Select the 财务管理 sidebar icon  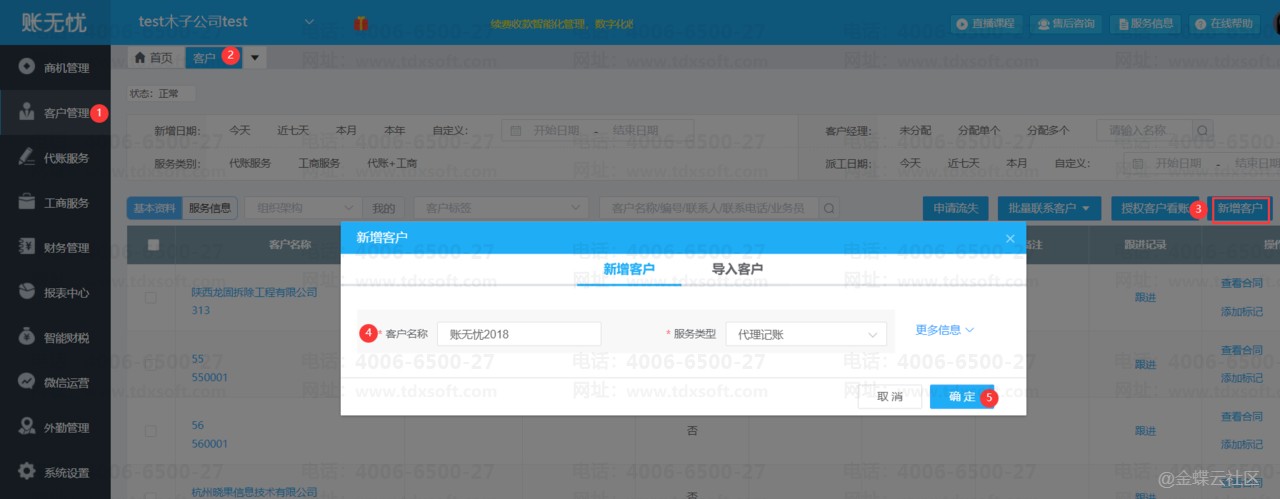click(27, 247)
